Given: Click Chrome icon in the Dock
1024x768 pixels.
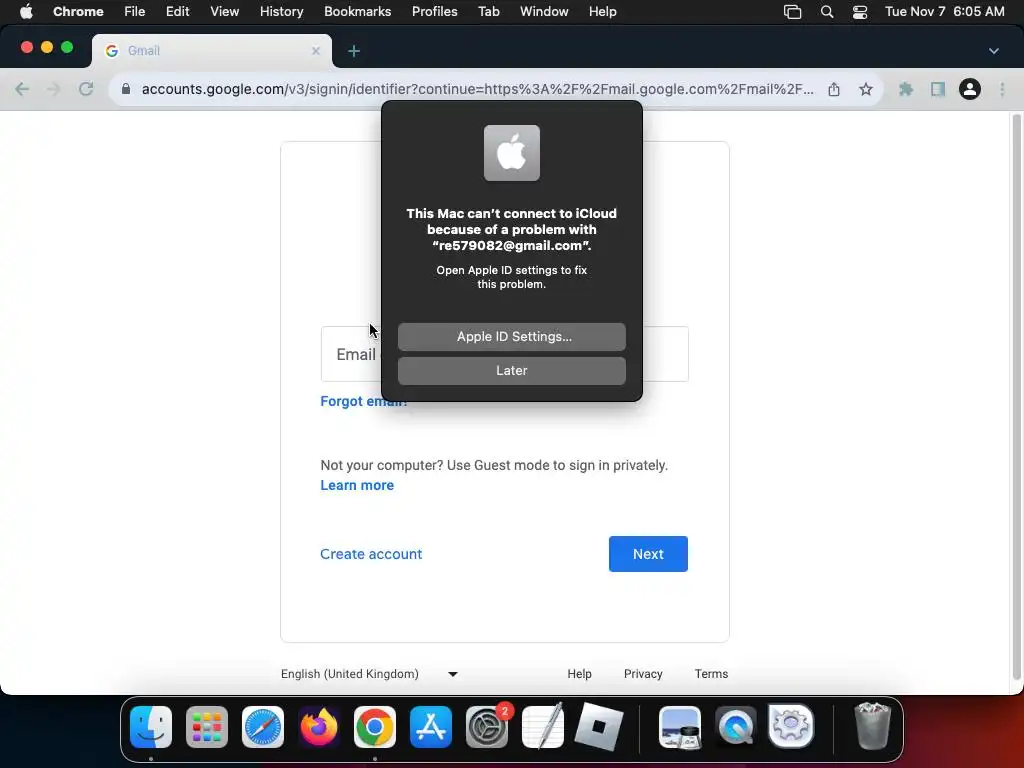Looking at the screenshot, I should click(x=375, y=727).
